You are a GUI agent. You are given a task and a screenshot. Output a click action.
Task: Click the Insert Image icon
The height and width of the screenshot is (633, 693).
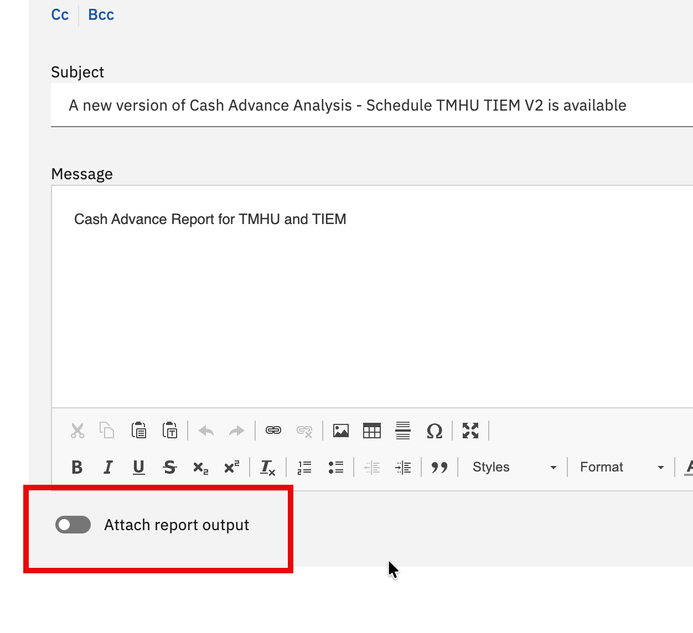click(341, 430)
